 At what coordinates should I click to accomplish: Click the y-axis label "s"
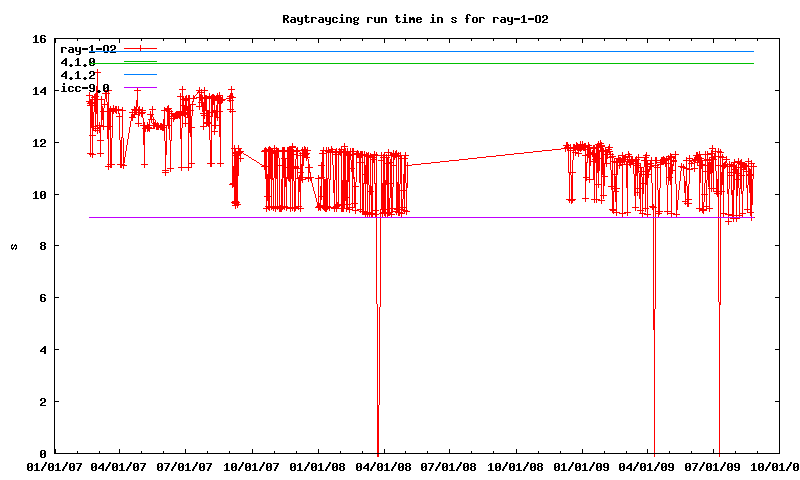[13, 246]
